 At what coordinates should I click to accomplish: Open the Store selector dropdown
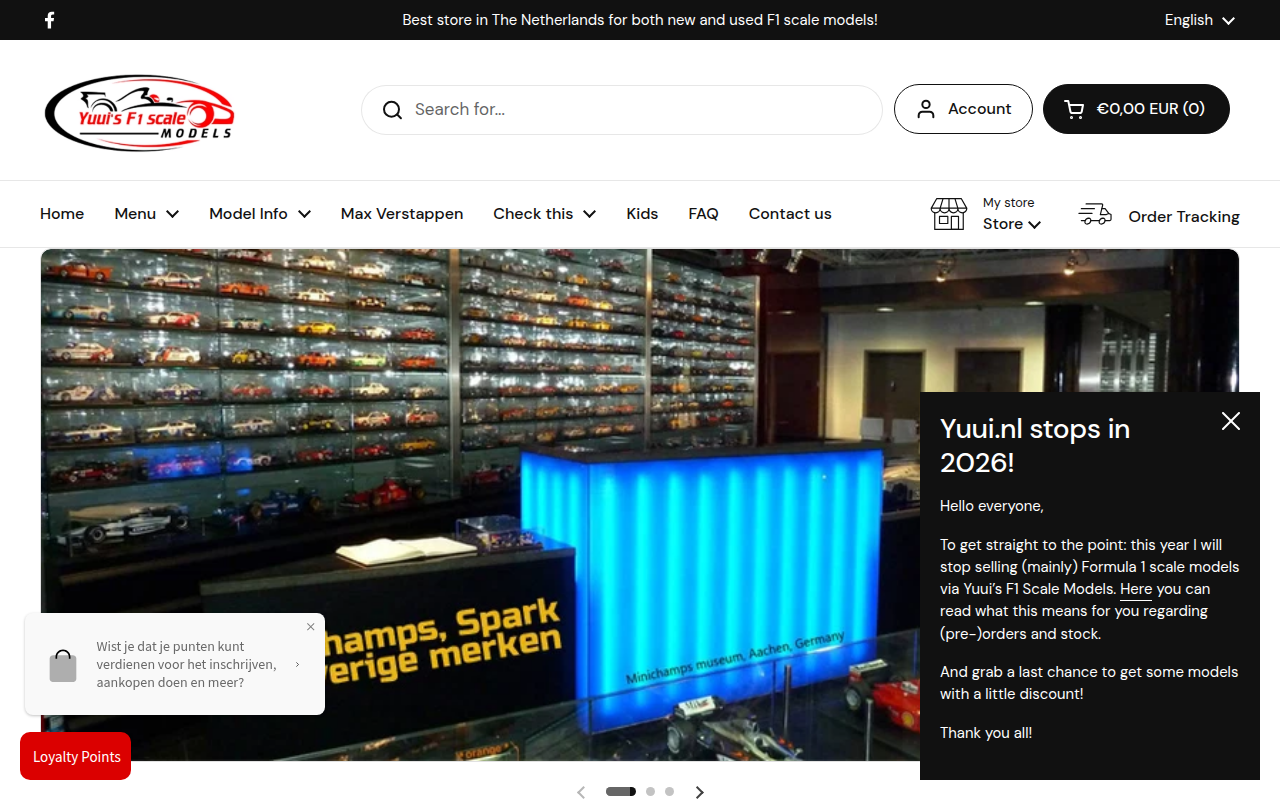[x=1012, y=224]
